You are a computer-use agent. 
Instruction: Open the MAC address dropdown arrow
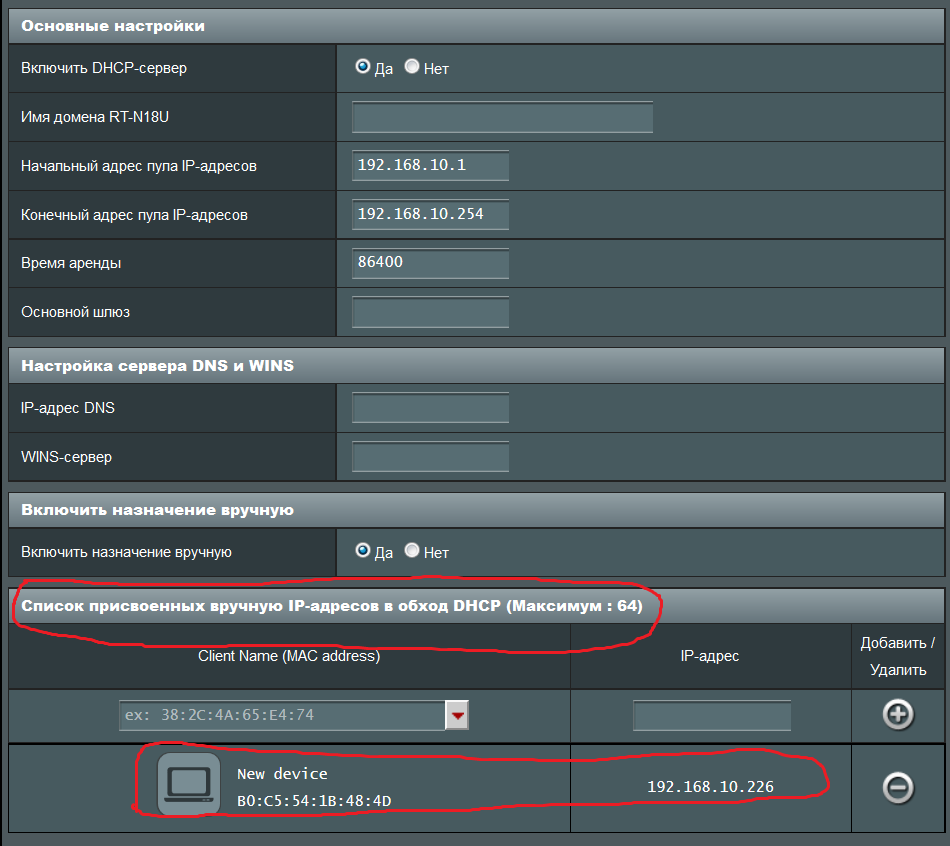[457, 715]
